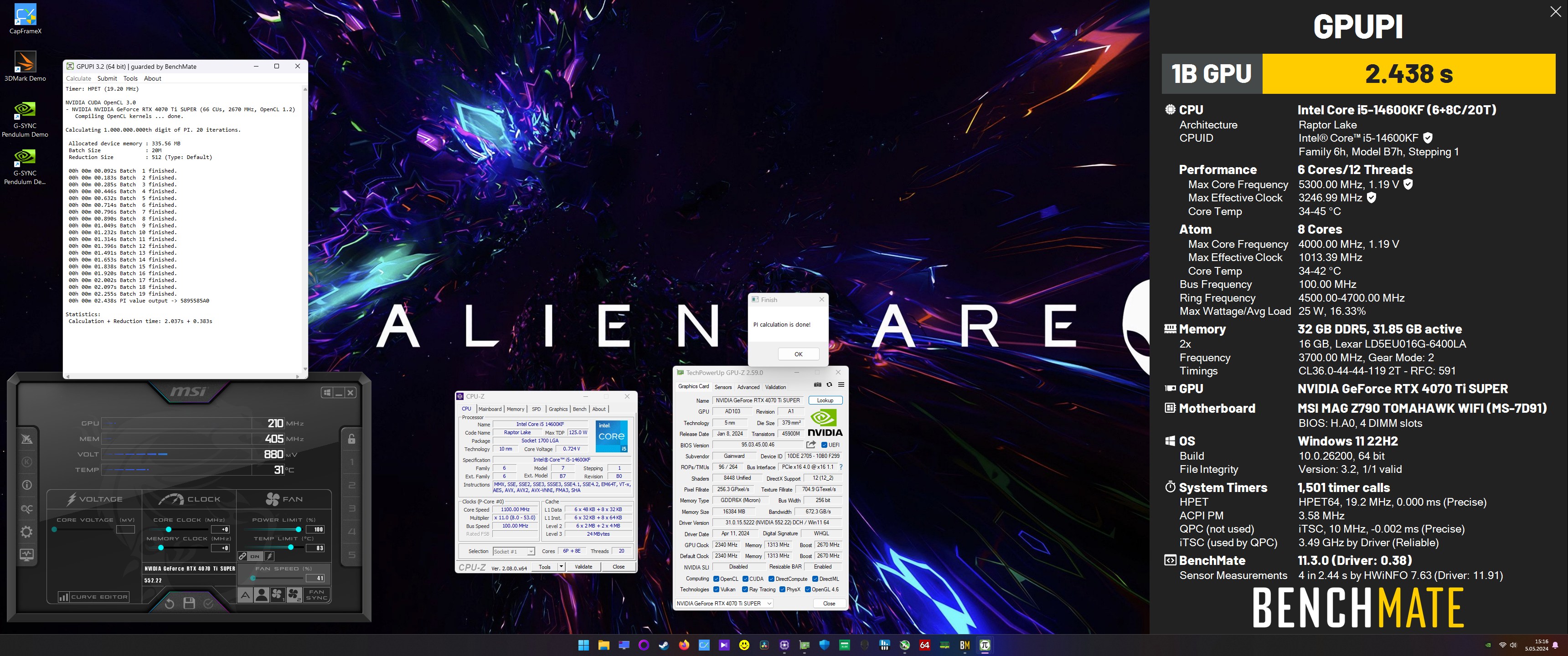1568x656 pixels.
Task: Open GPUPI Tools menu
Action: click(130, 78)
